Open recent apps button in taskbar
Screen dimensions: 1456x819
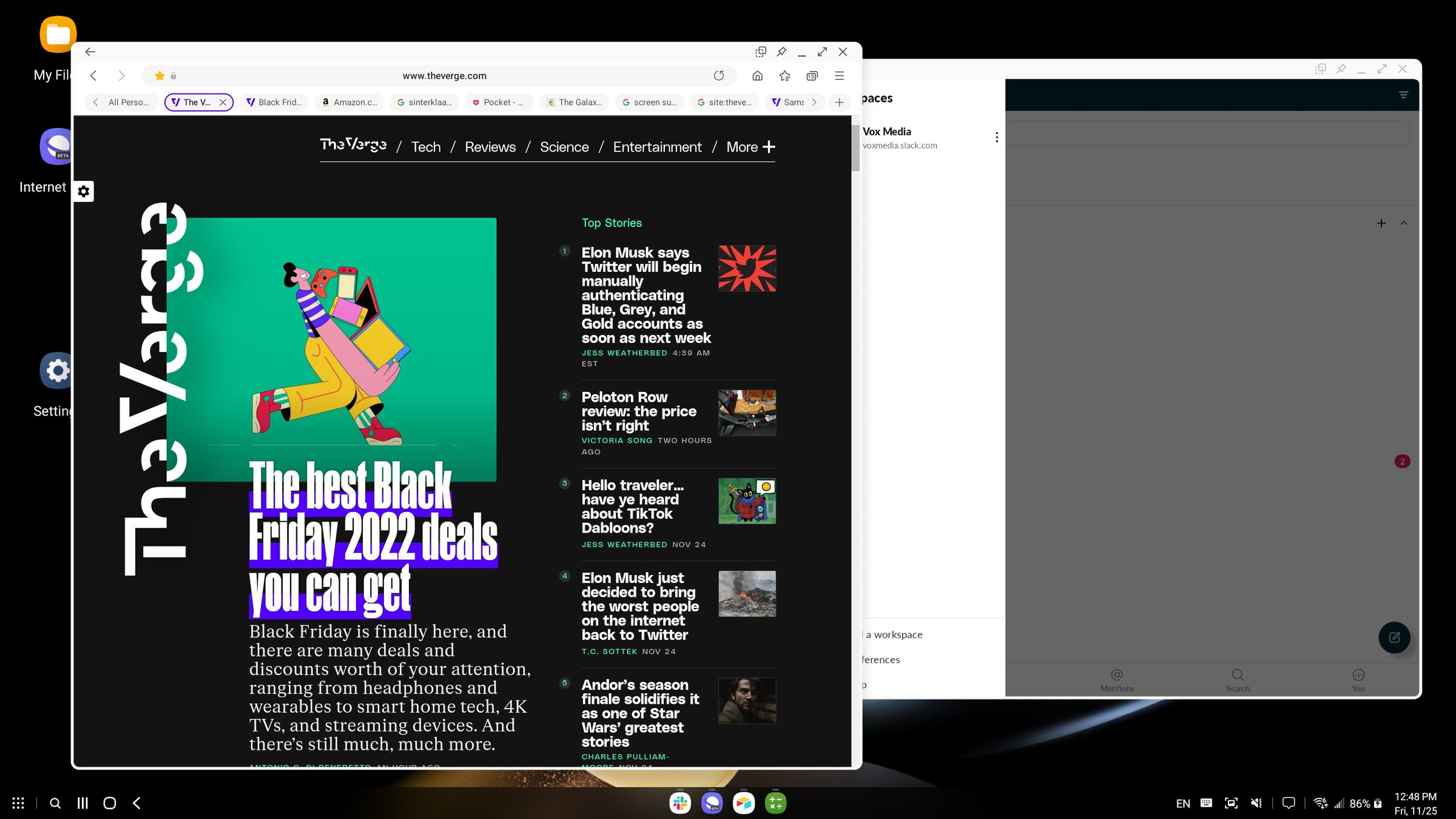point(83,803)
